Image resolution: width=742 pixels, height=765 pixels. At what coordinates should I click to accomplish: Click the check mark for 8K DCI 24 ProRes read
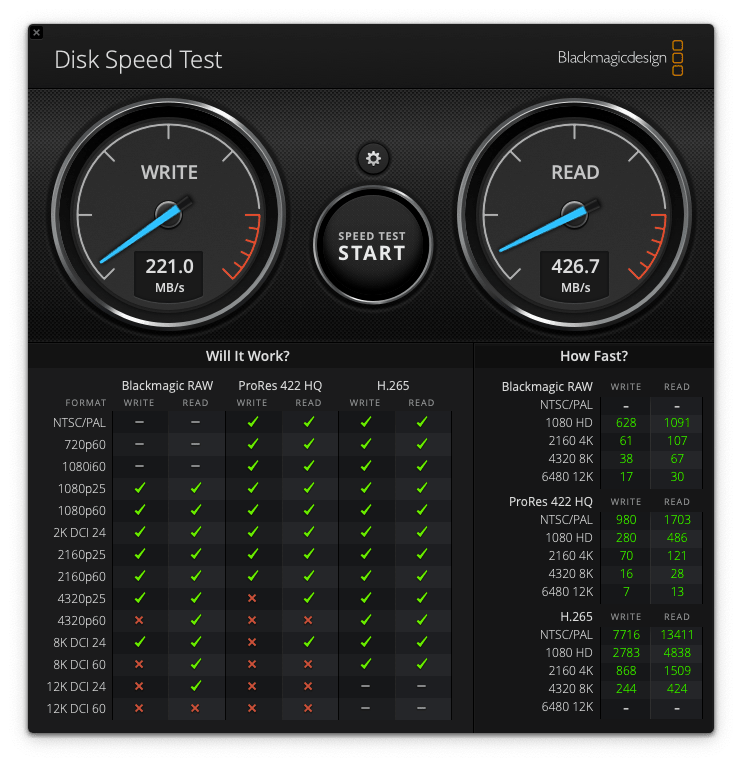click(309, 642)
